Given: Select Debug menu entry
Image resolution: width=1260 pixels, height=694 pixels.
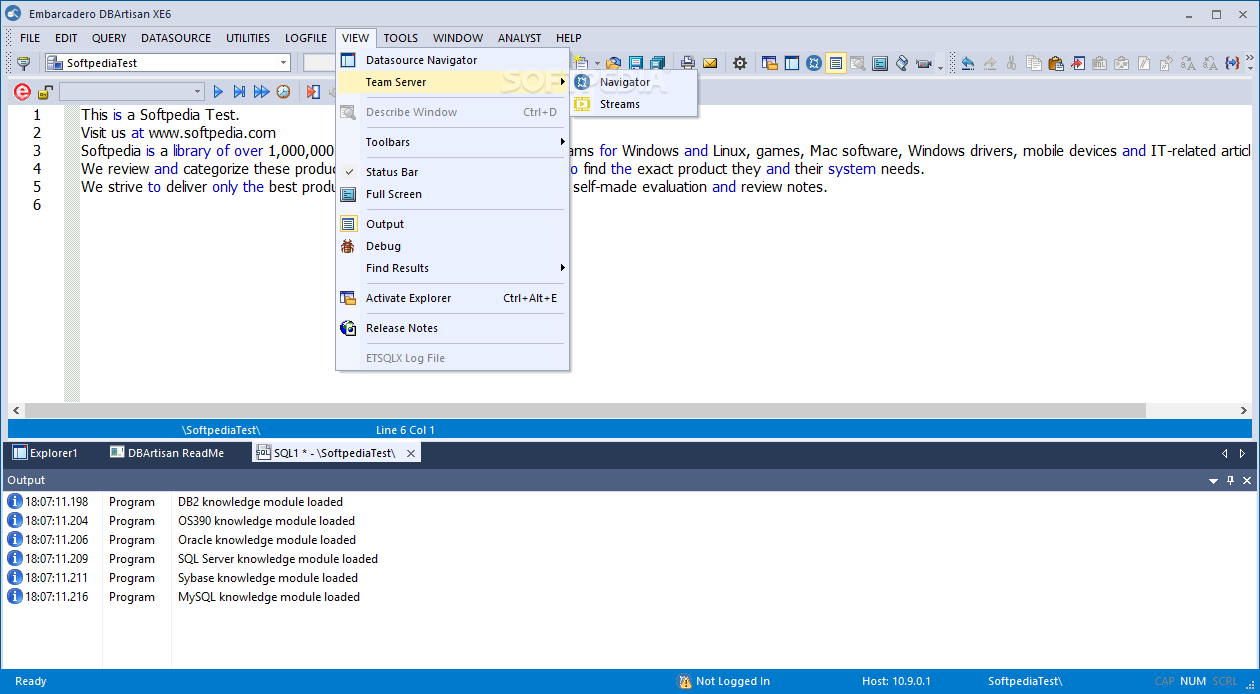Looking at the screenshot, I should [452, 246].
